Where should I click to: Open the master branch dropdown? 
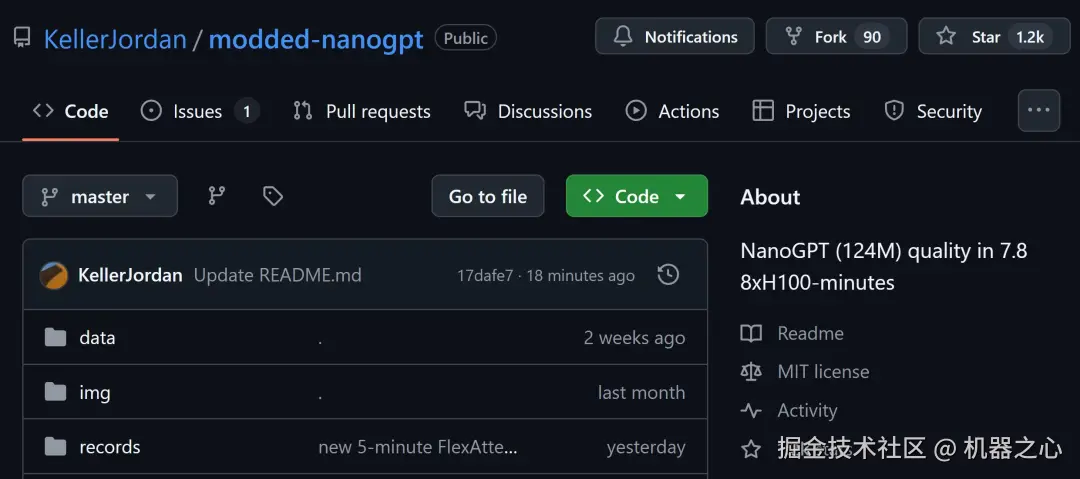pos(100,196)
